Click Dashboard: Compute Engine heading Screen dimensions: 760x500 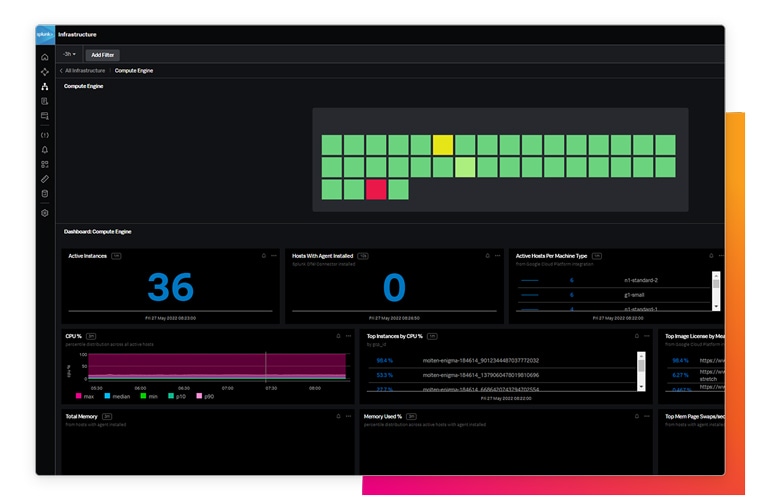(x=97, y=232)
